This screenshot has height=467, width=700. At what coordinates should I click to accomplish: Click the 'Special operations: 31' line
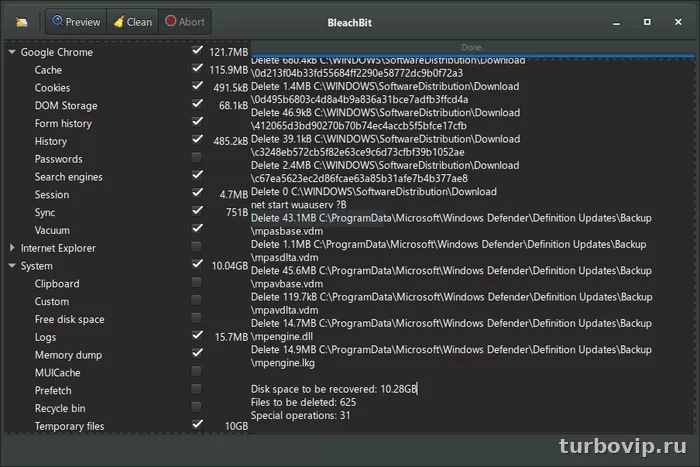300,416
